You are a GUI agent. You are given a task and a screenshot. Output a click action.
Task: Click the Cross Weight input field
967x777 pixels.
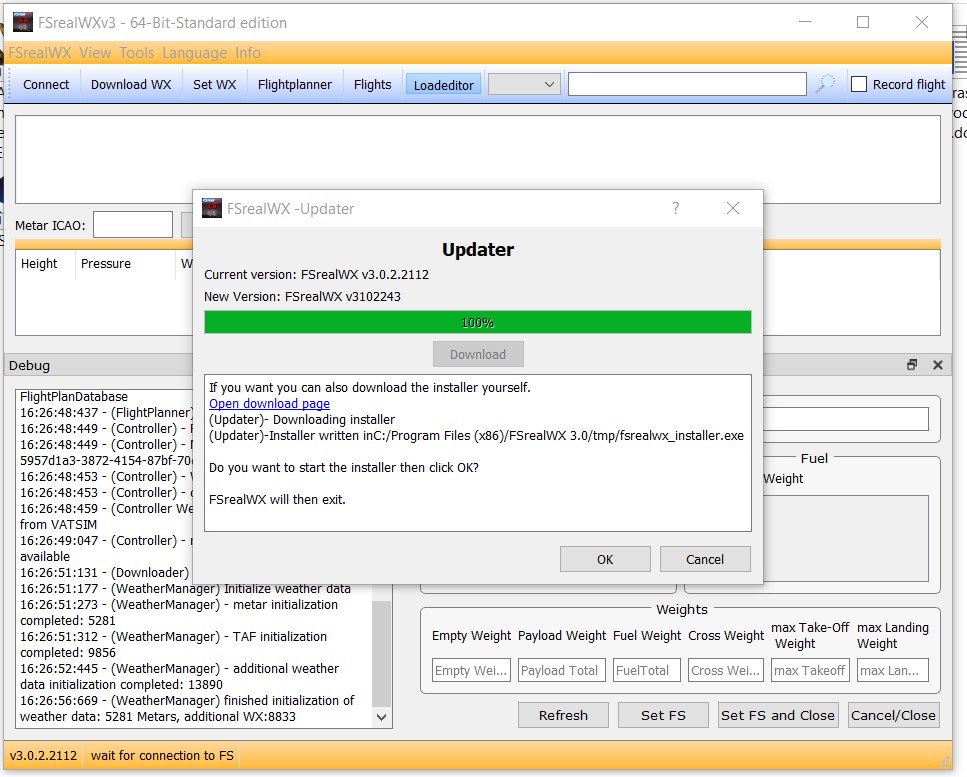(x=726, y=670)
